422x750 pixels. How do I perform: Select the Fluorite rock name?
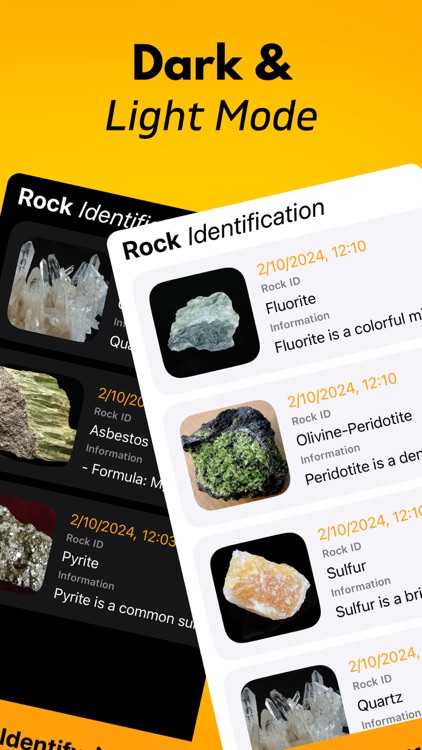pyautogui.click(x=291, y=303)
